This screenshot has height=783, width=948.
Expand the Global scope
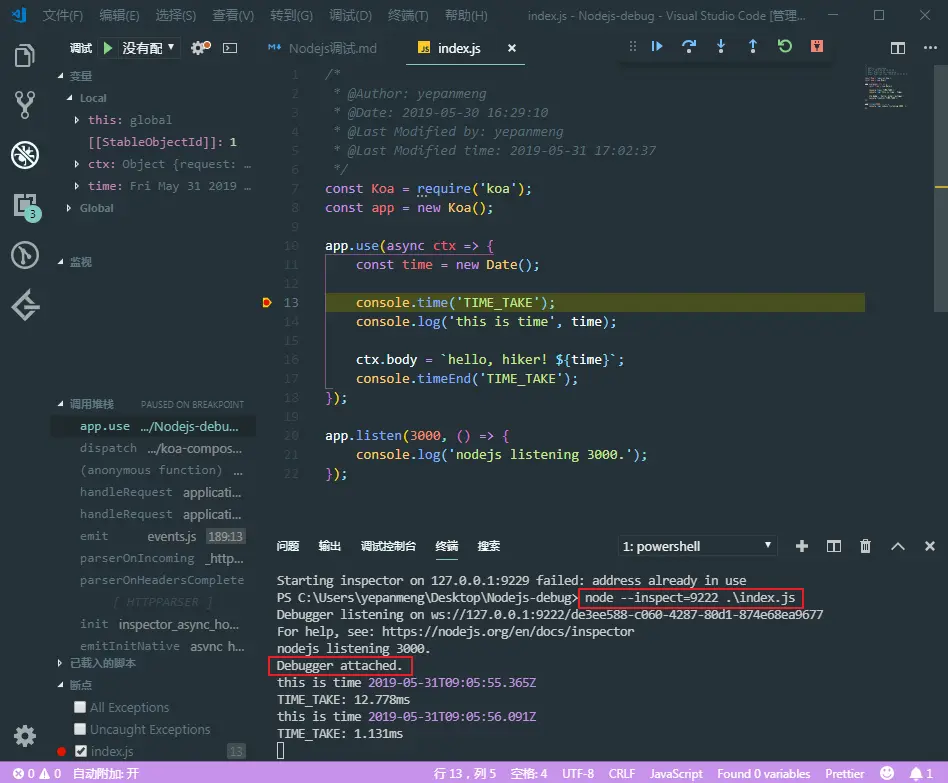[x=68, y=208]
